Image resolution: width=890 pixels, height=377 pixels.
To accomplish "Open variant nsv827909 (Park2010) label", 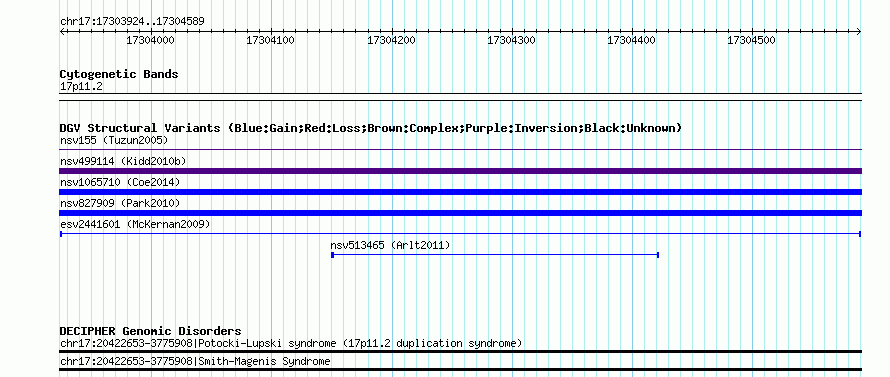I will pyautogui.click(x=120, y=203).
